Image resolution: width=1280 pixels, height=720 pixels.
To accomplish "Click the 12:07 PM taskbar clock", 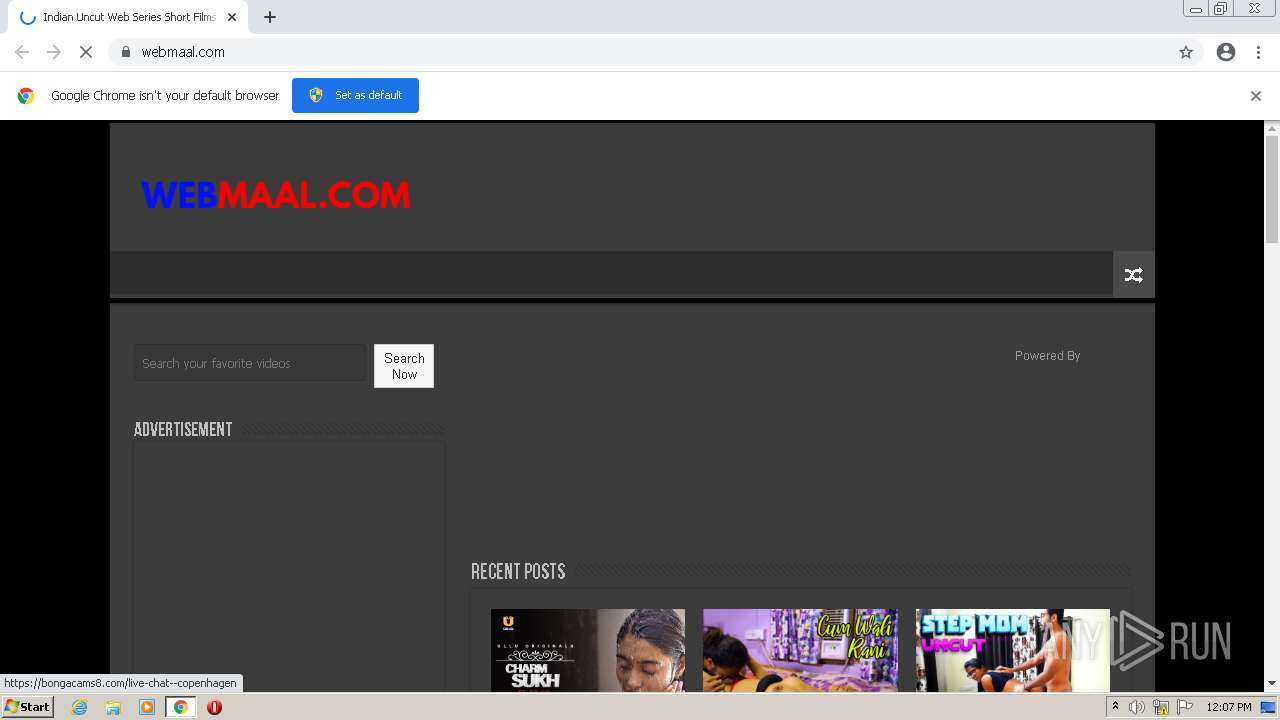I will click(1229, 707).
